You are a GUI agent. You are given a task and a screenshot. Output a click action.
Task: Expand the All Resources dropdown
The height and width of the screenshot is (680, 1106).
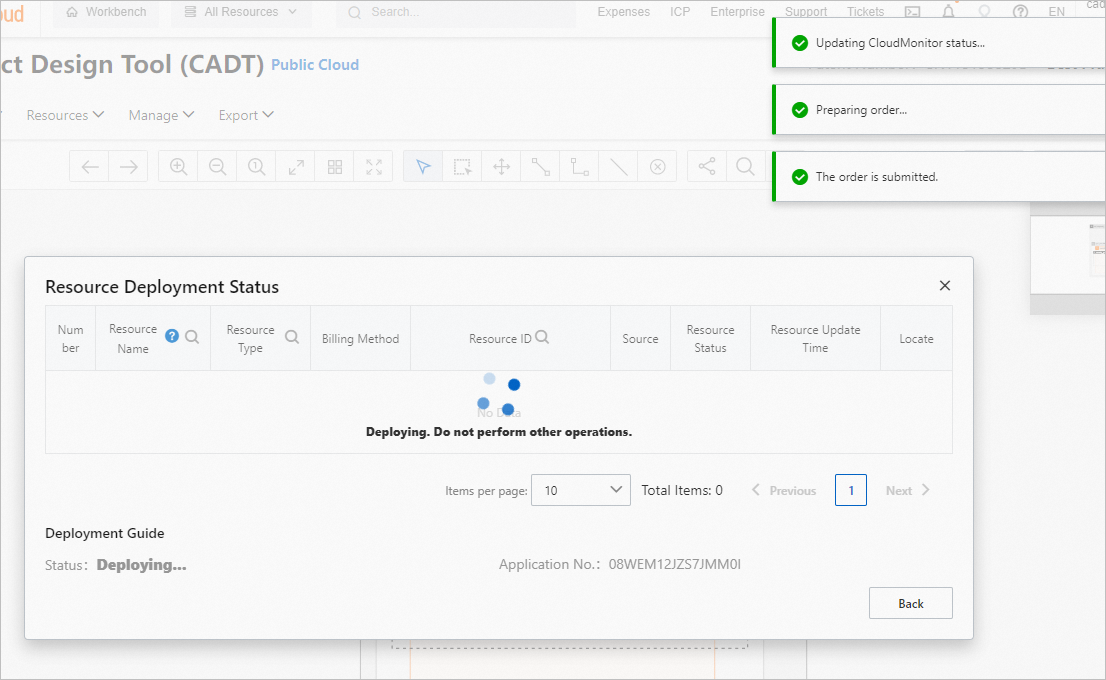click(x=241, y=12)
